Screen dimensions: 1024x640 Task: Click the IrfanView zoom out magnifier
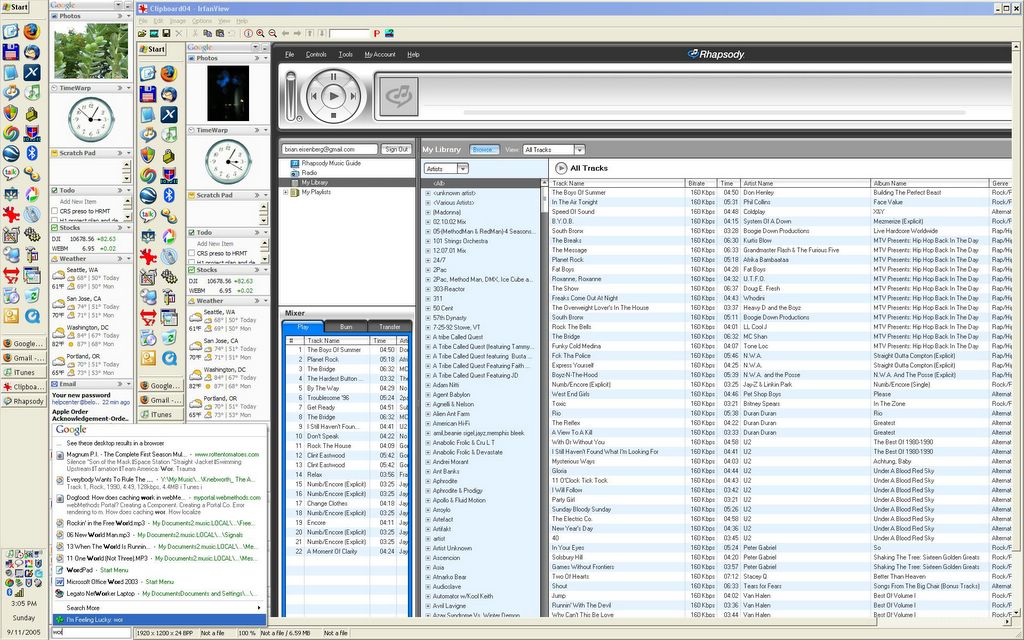(x=272, y=33)
